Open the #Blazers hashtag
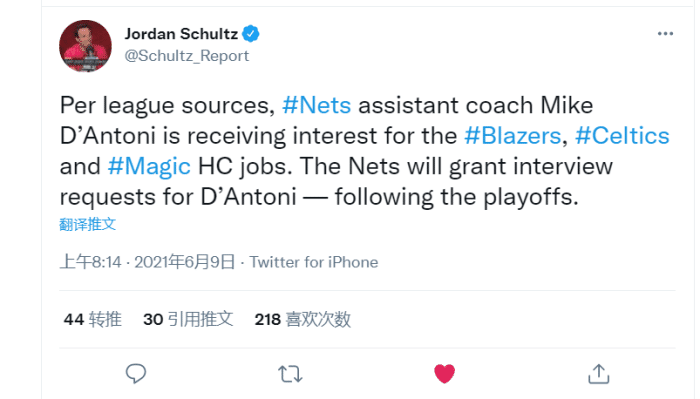The width and height of the screenshot is (700, 399). click(512, 136)
